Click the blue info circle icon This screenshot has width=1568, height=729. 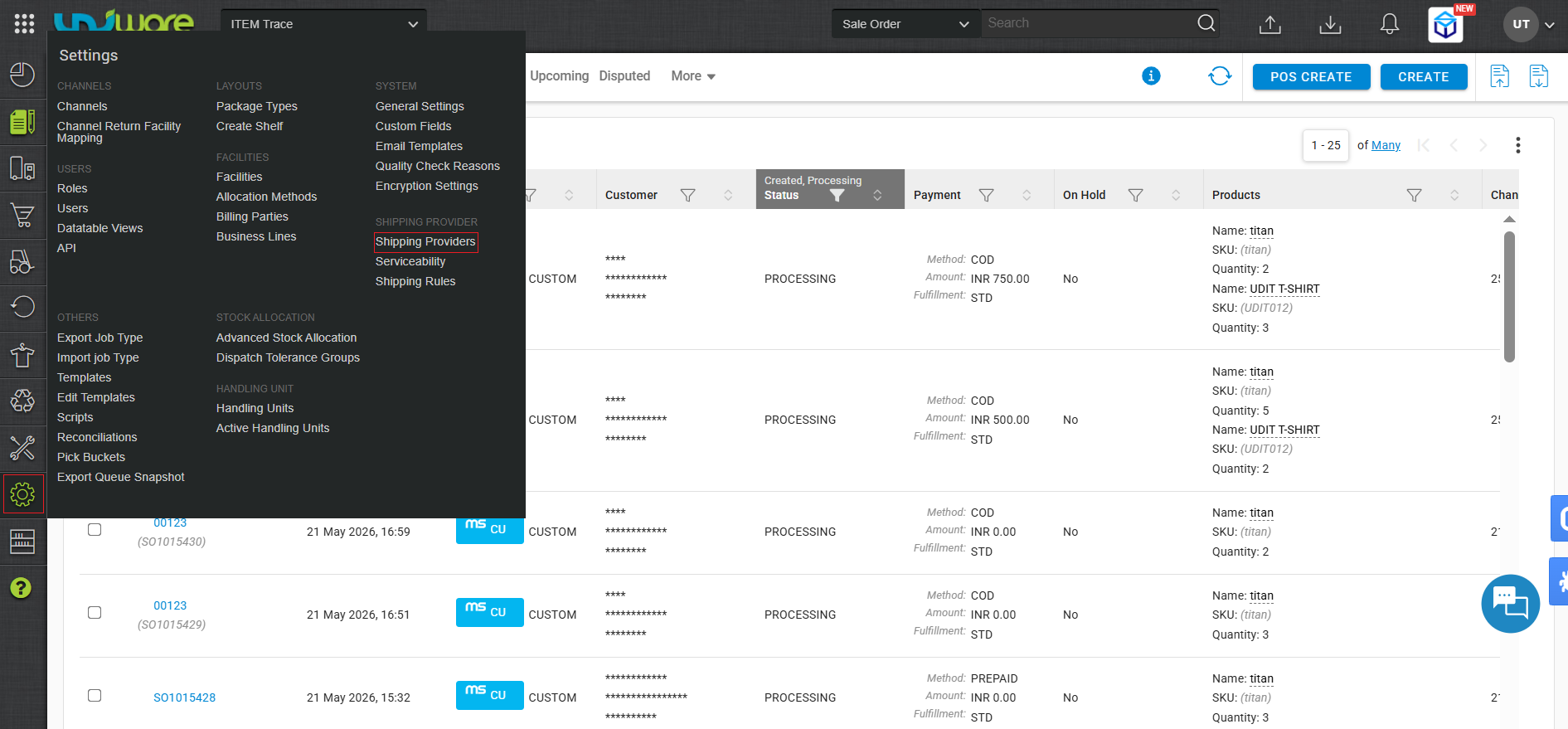click(1151, 76)
